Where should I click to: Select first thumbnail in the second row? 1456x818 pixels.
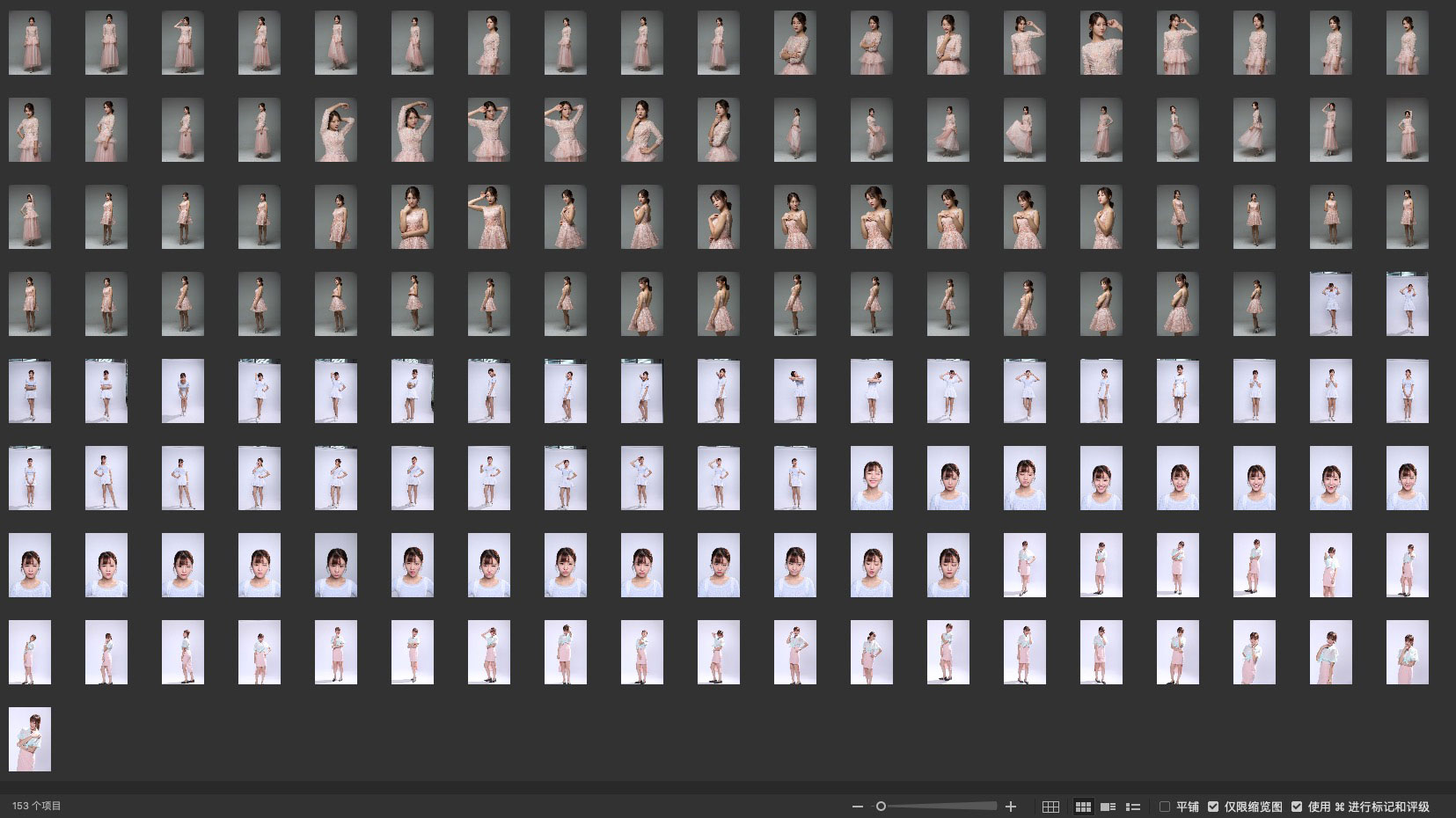click(30, 130)
